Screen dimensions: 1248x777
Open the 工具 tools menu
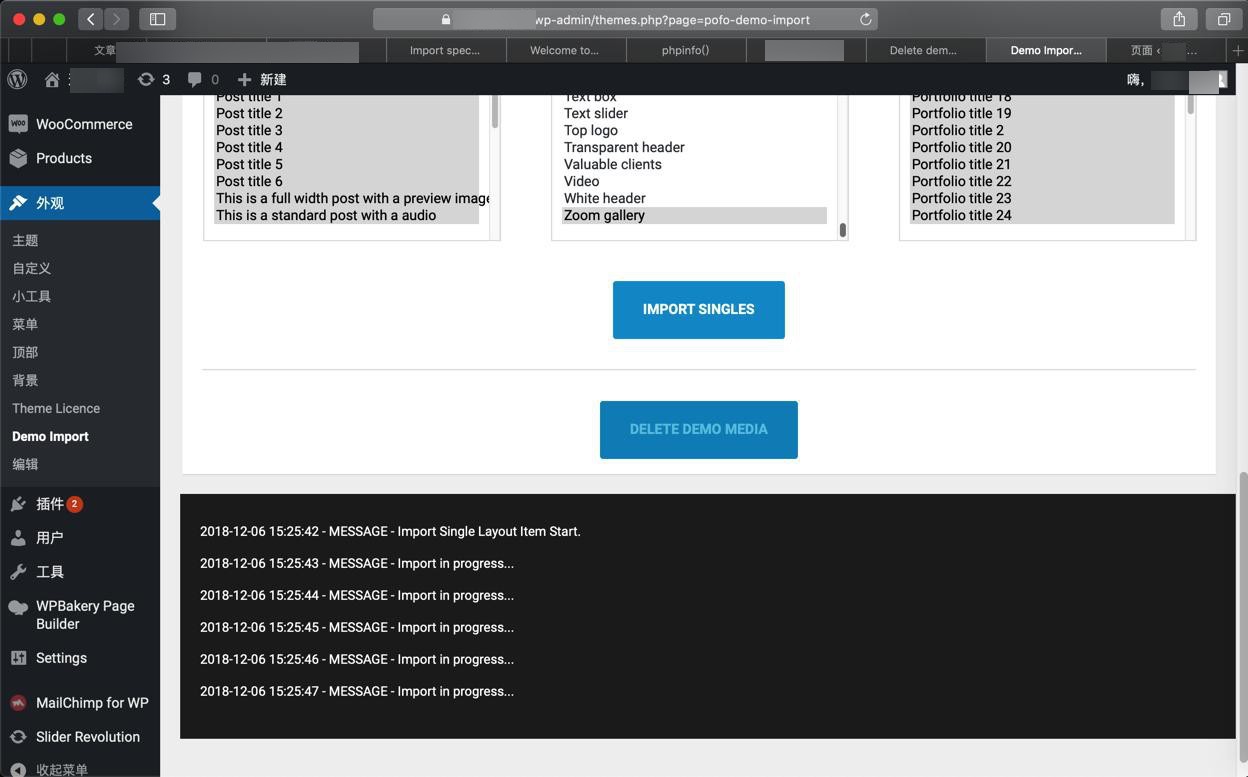[x=80, y=572]
